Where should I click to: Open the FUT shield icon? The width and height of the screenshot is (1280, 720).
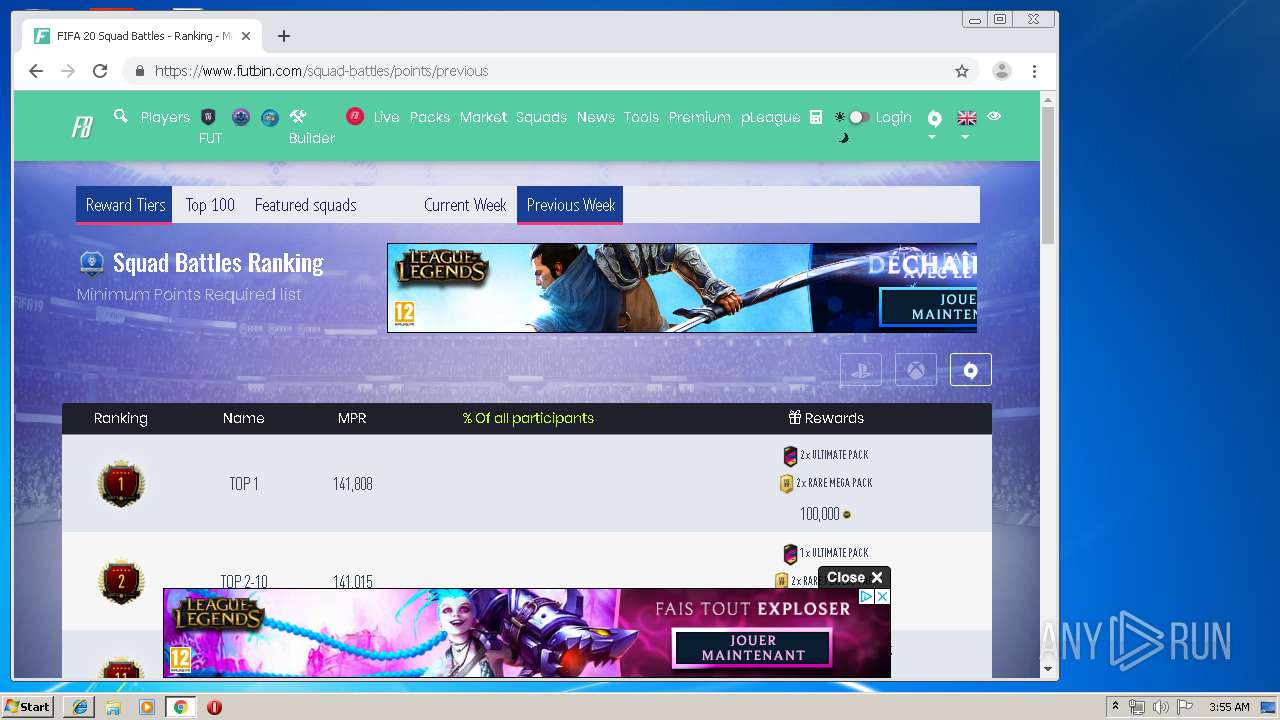tap(209, 117)
